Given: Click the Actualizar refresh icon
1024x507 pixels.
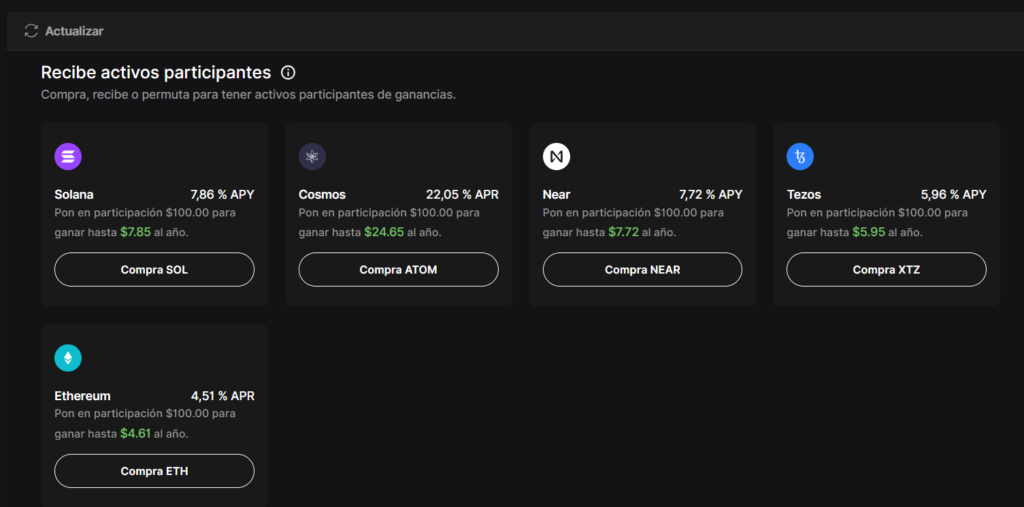Looking at the screenshot, I should 31,31.
